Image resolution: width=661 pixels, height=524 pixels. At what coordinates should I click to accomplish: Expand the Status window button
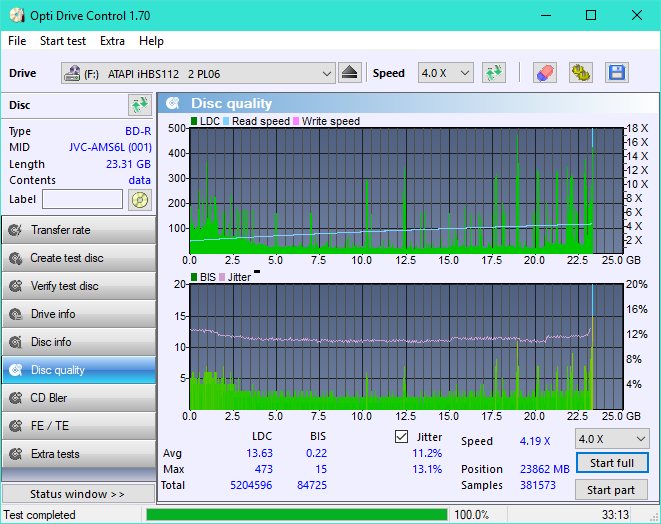78,494
